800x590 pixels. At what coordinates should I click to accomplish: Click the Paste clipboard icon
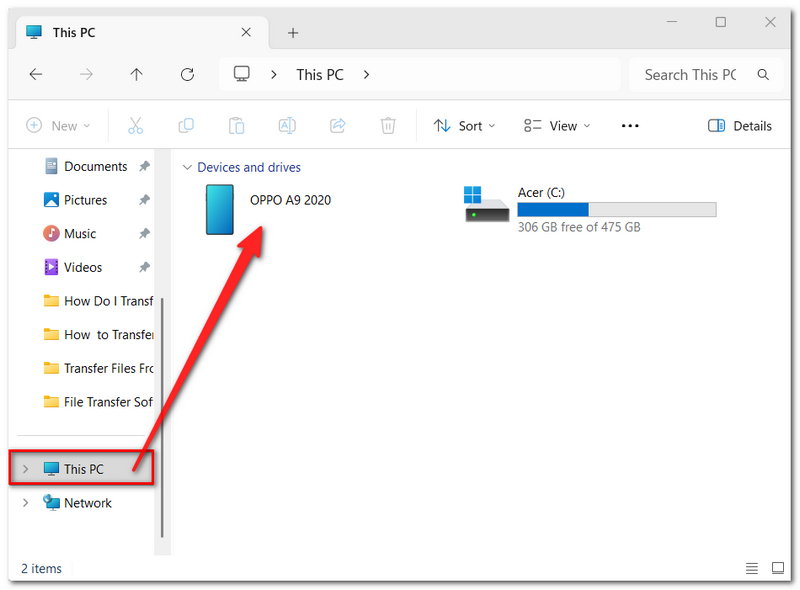[x=236, y=126]
